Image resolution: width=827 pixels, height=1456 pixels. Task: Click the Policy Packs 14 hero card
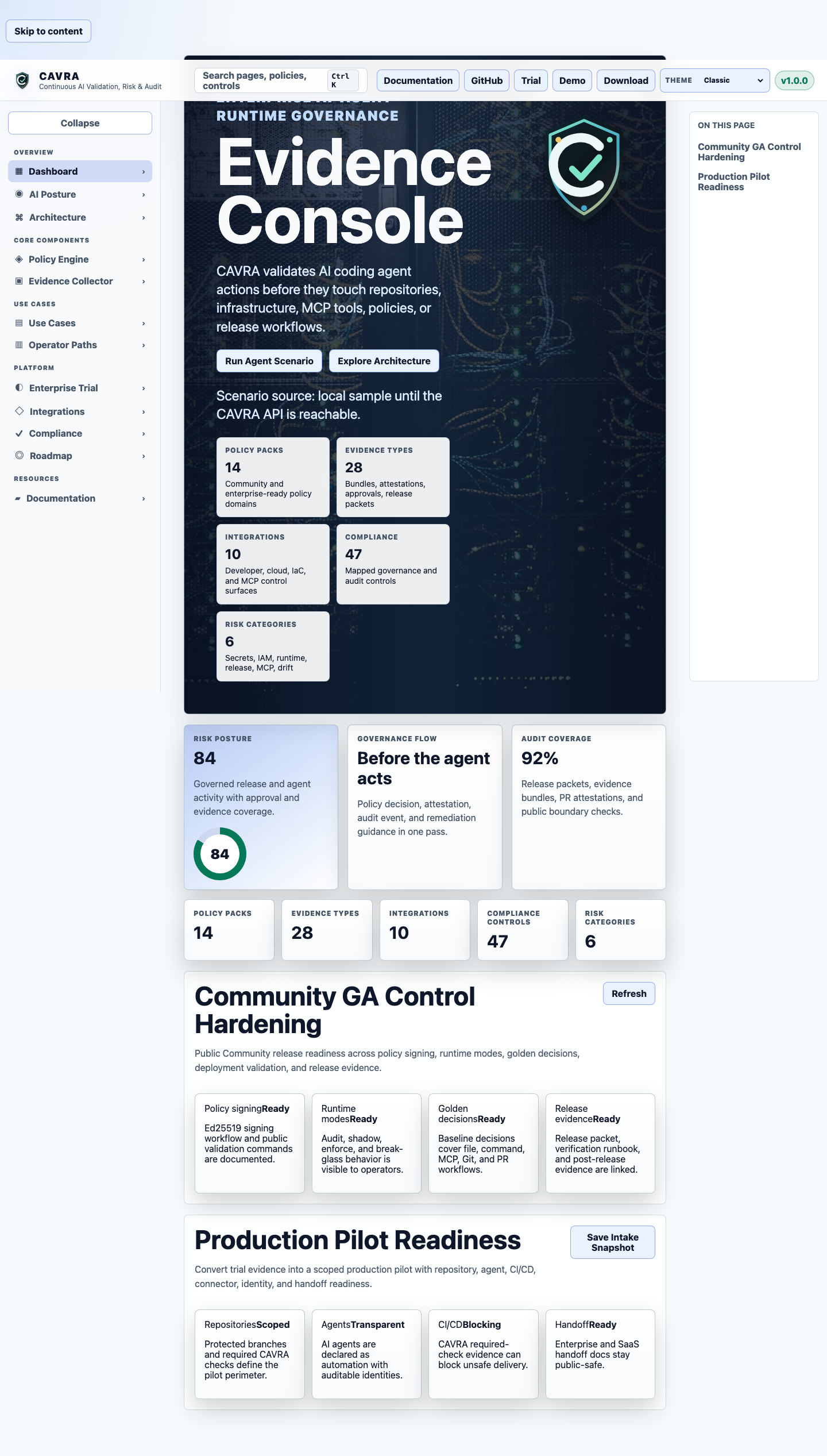tap(273, 477)
